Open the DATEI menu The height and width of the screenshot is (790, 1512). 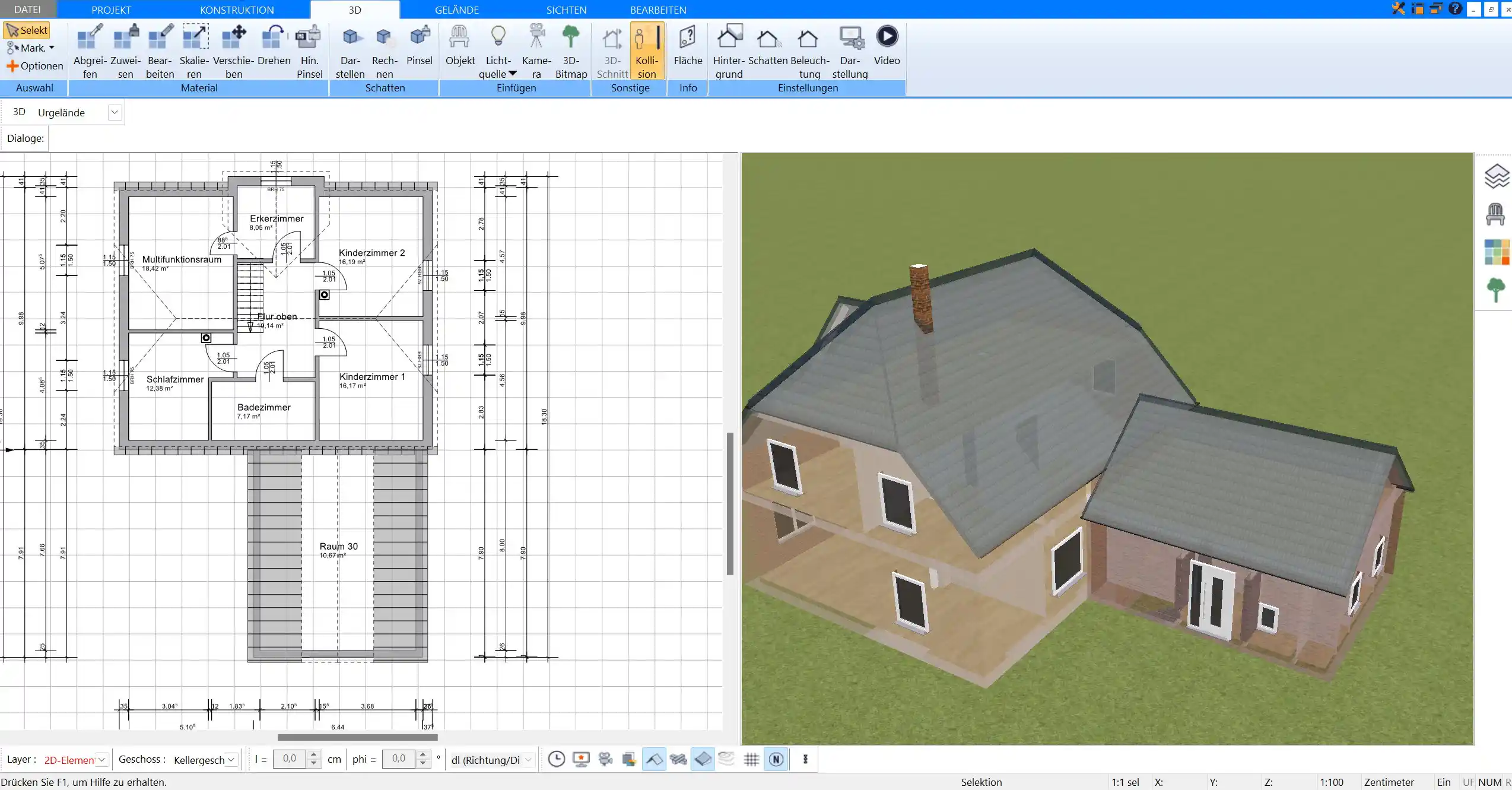tap(27, 9)
